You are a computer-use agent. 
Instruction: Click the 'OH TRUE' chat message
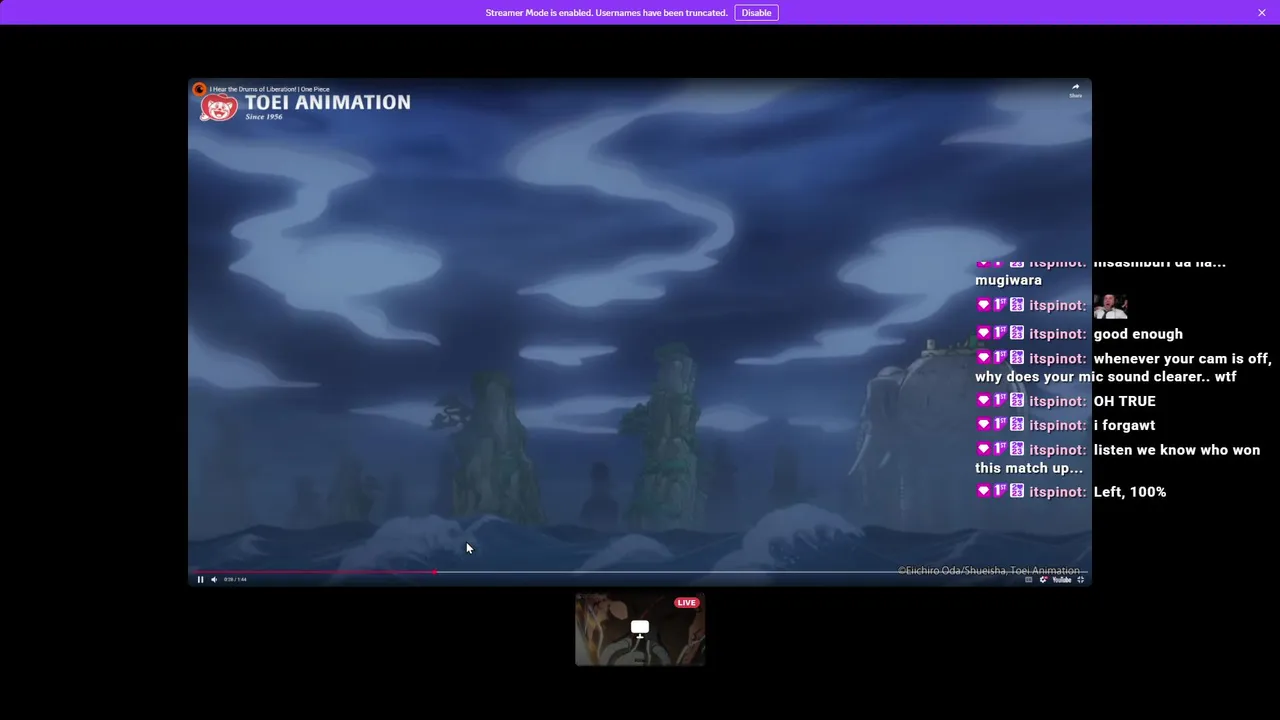coord(1125,401)
